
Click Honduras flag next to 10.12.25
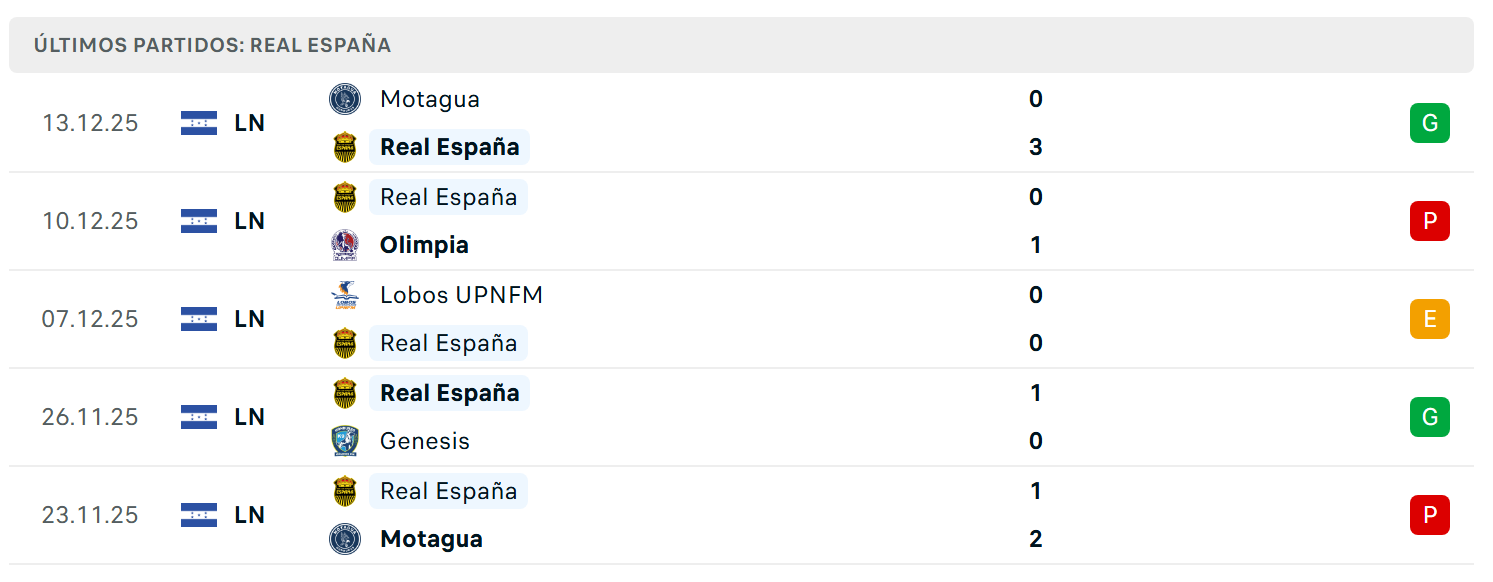[199, 221]
